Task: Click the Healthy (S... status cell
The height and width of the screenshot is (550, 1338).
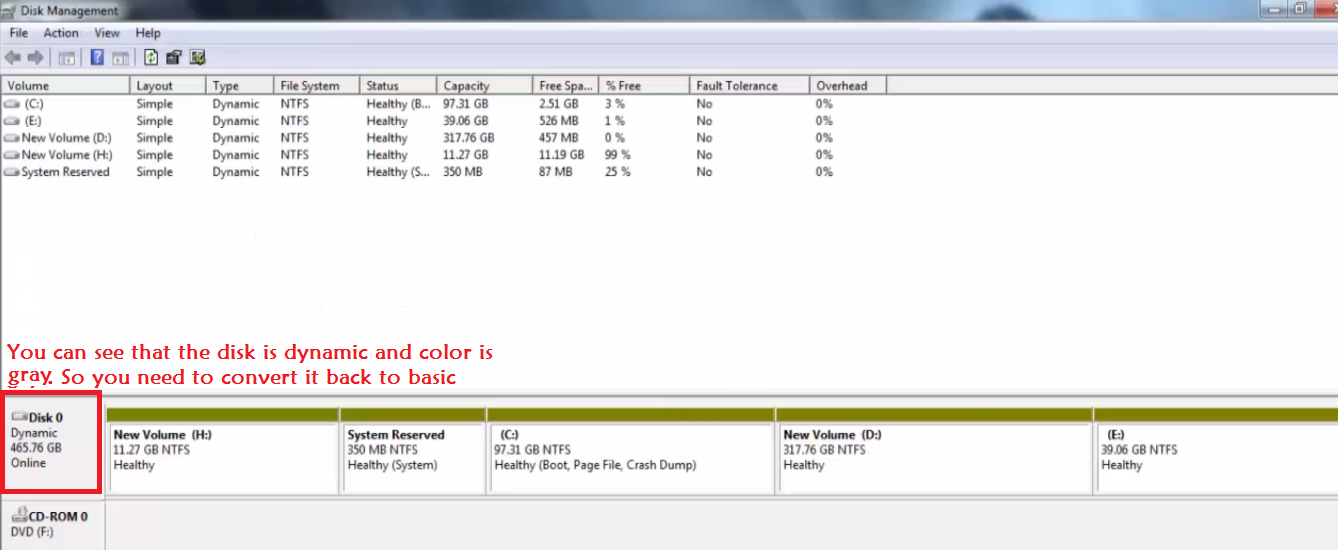Action: click(400, 172)
